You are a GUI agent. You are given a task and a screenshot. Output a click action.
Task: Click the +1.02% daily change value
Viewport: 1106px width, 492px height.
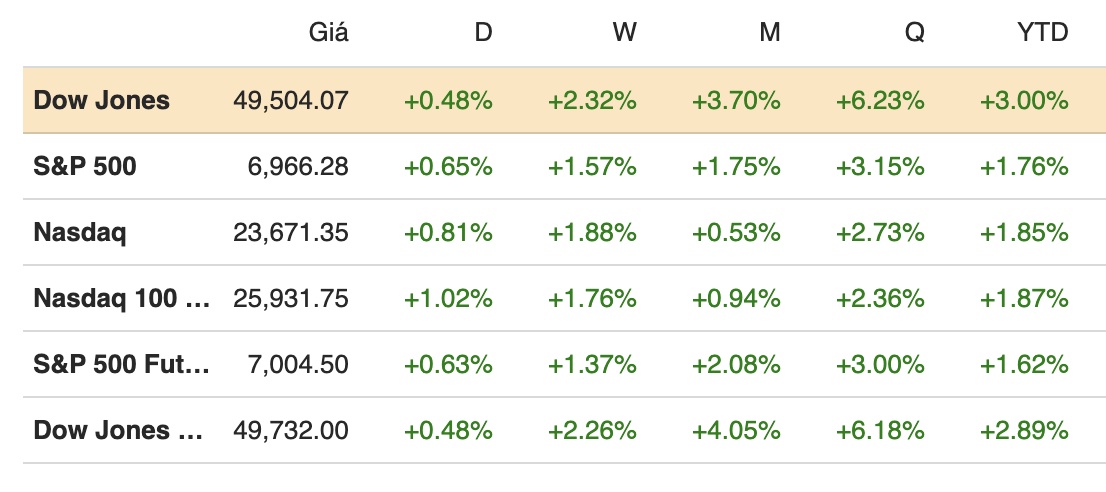(448, 299)
